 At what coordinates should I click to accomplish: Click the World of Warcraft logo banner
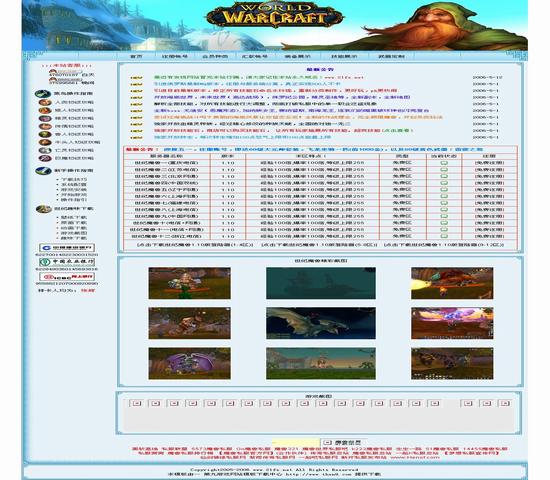[x=275, y=15]
